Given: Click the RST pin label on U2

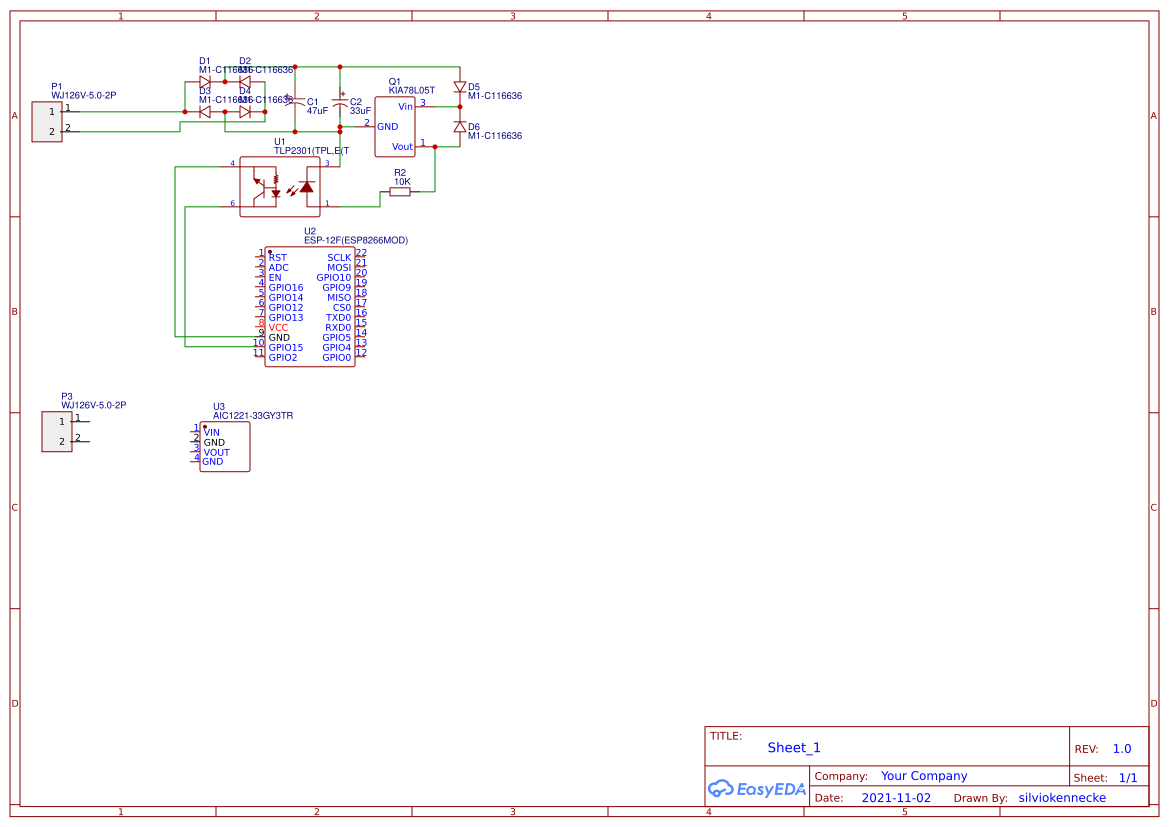Looking at the screenshot, I should [277, 257].
